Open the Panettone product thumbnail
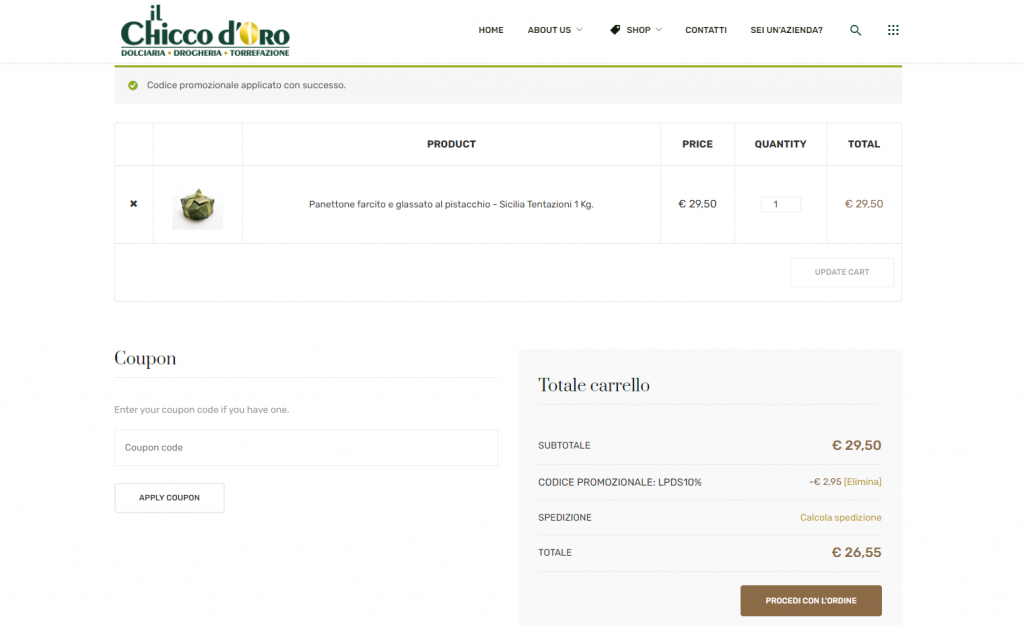Viewport: 1024px width, 625px height. [x=197, y=205]
